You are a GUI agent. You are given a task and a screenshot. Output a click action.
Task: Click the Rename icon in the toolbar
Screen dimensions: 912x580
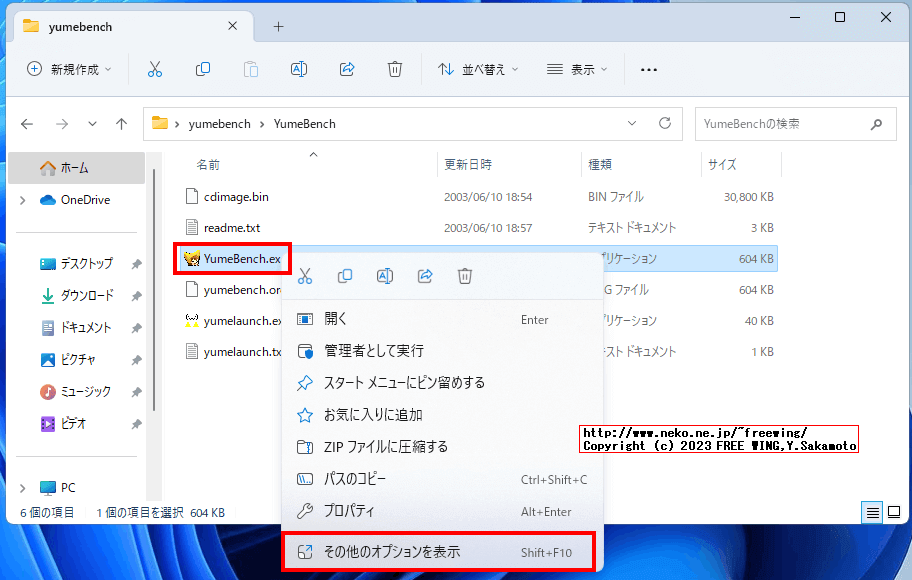298,69
